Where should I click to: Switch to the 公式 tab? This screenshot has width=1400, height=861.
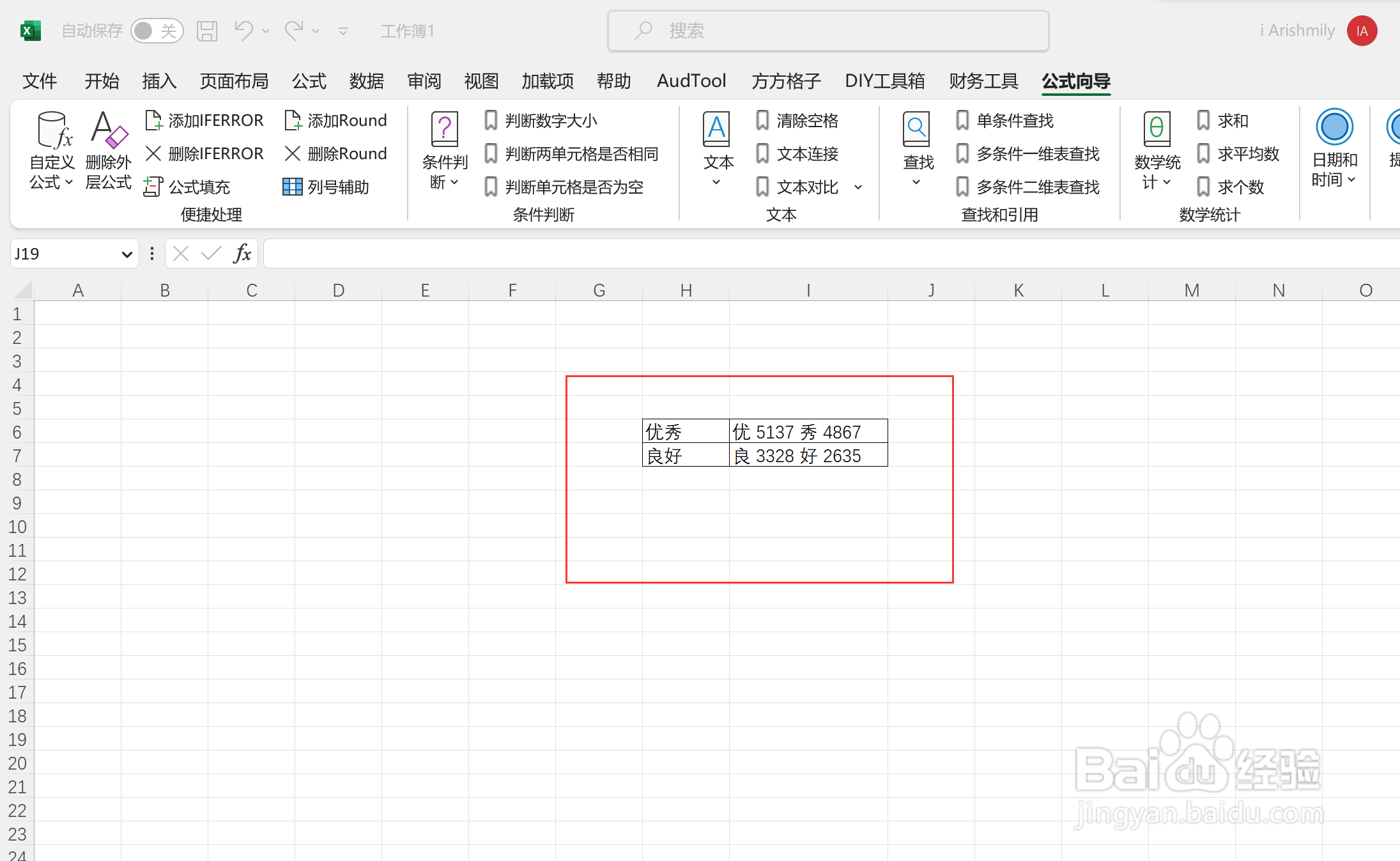click(309, 81)
